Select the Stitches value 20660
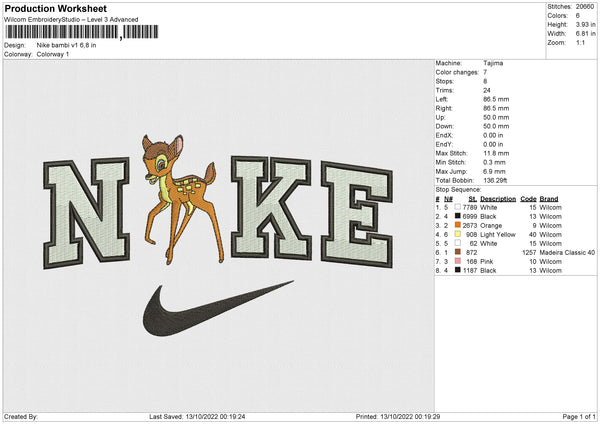The width and height of the screenshot is (600, 424). coord(585,7)
